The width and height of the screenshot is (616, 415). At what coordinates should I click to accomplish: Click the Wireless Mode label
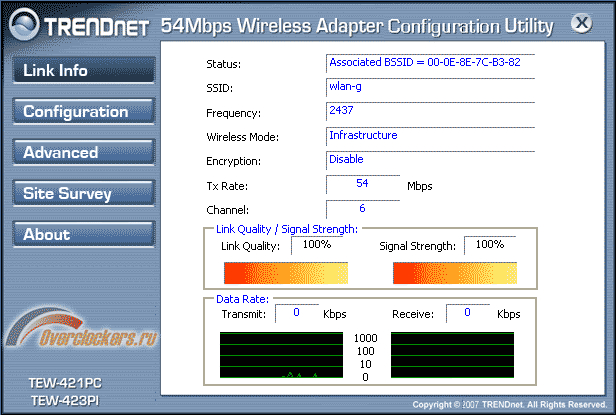[x=242, y=137]
